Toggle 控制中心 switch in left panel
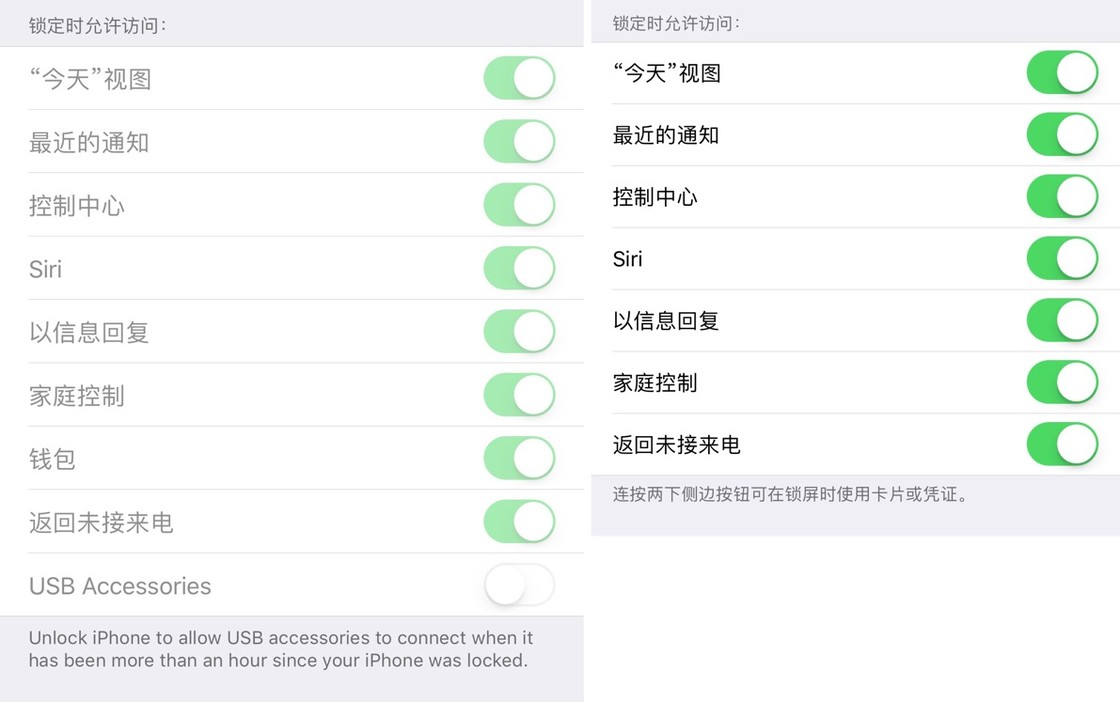The width and height of the screenshot is (1120, 702). [x=519, y=205]
